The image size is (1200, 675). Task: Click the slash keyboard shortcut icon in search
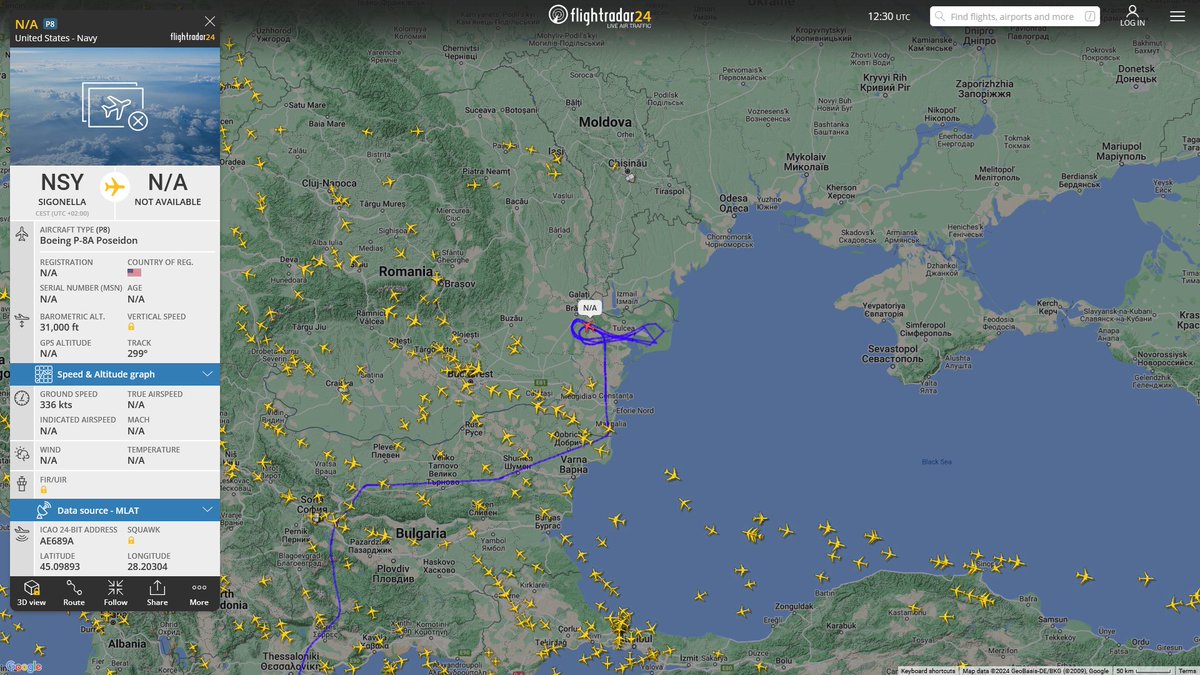tap(1090, 17)
